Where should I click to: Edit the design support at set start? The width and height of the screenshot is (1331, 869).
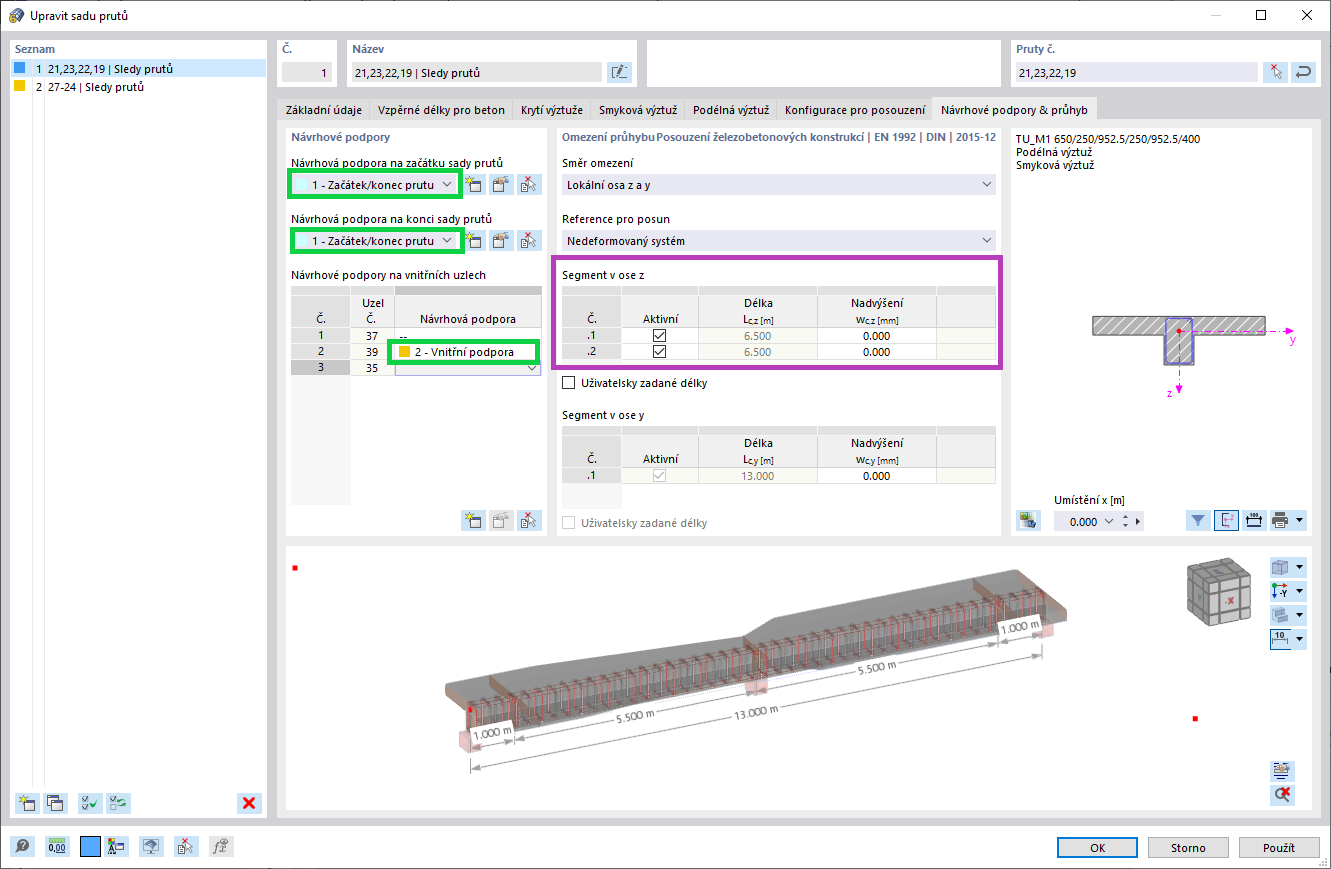tap(501, 184)
